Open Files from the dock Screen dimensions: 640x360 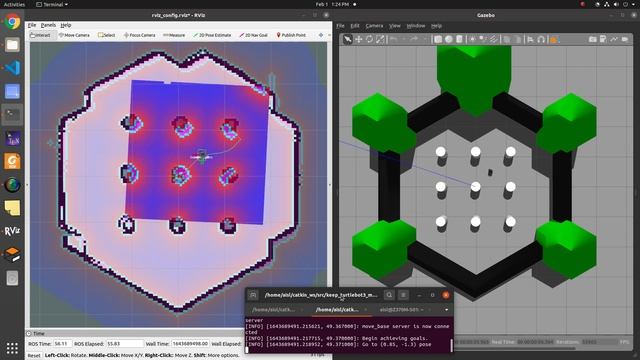(12, 44)
